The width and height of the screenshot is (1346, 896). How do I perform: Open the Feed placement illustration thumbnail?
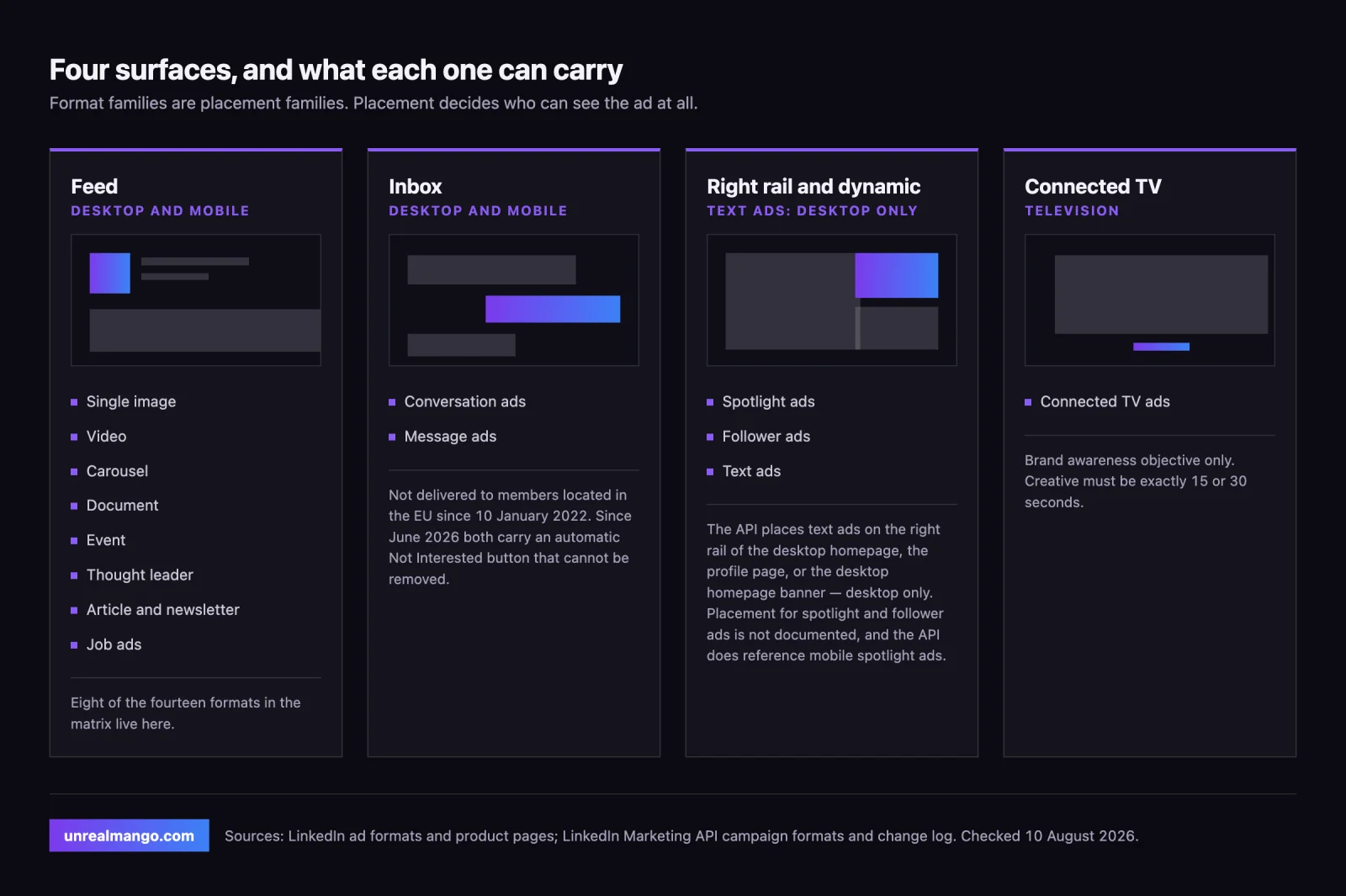pyautogui.click(x=196, y=300)
